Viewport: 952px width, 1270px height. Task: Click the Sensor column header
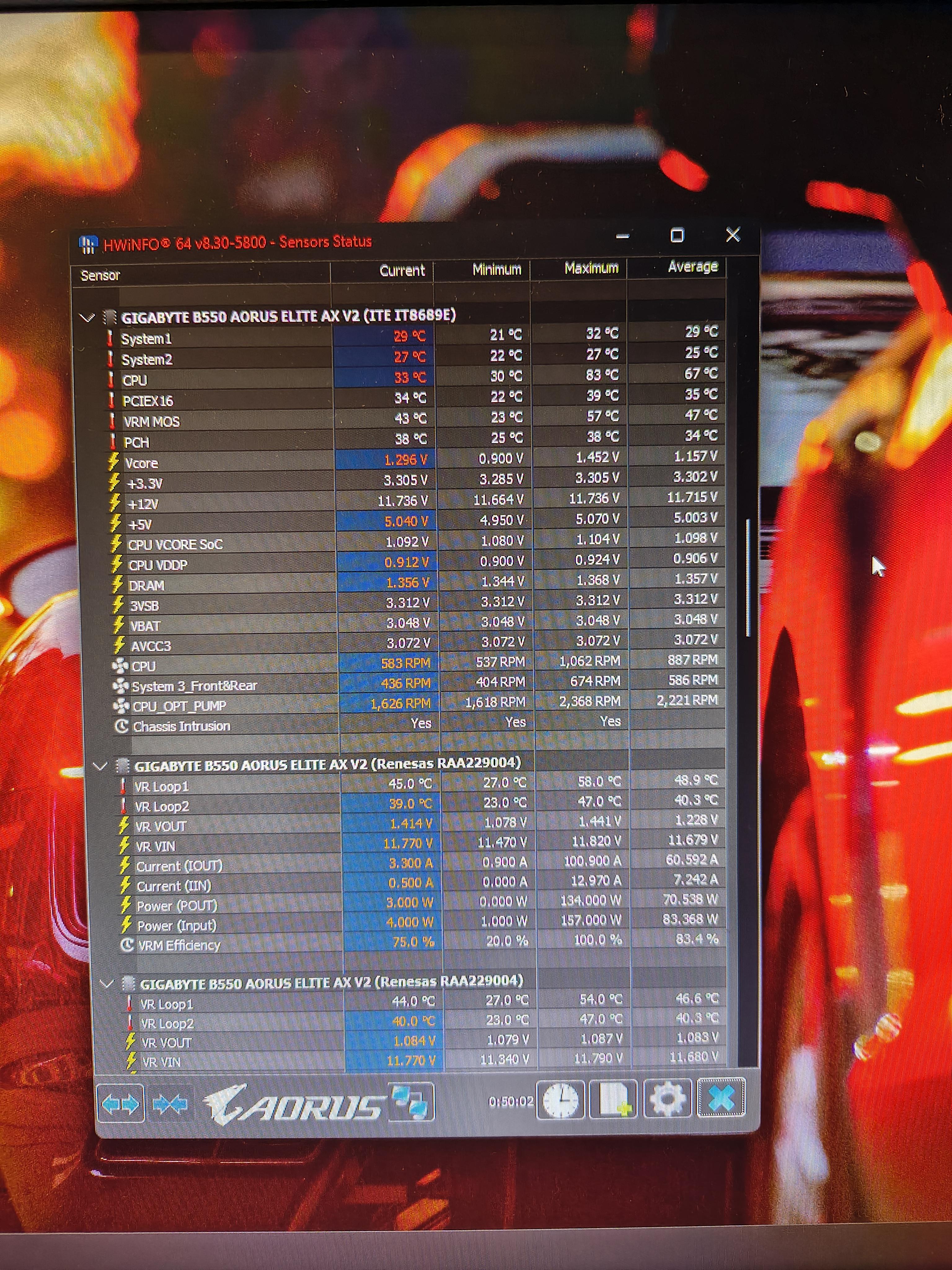(100, 276)
